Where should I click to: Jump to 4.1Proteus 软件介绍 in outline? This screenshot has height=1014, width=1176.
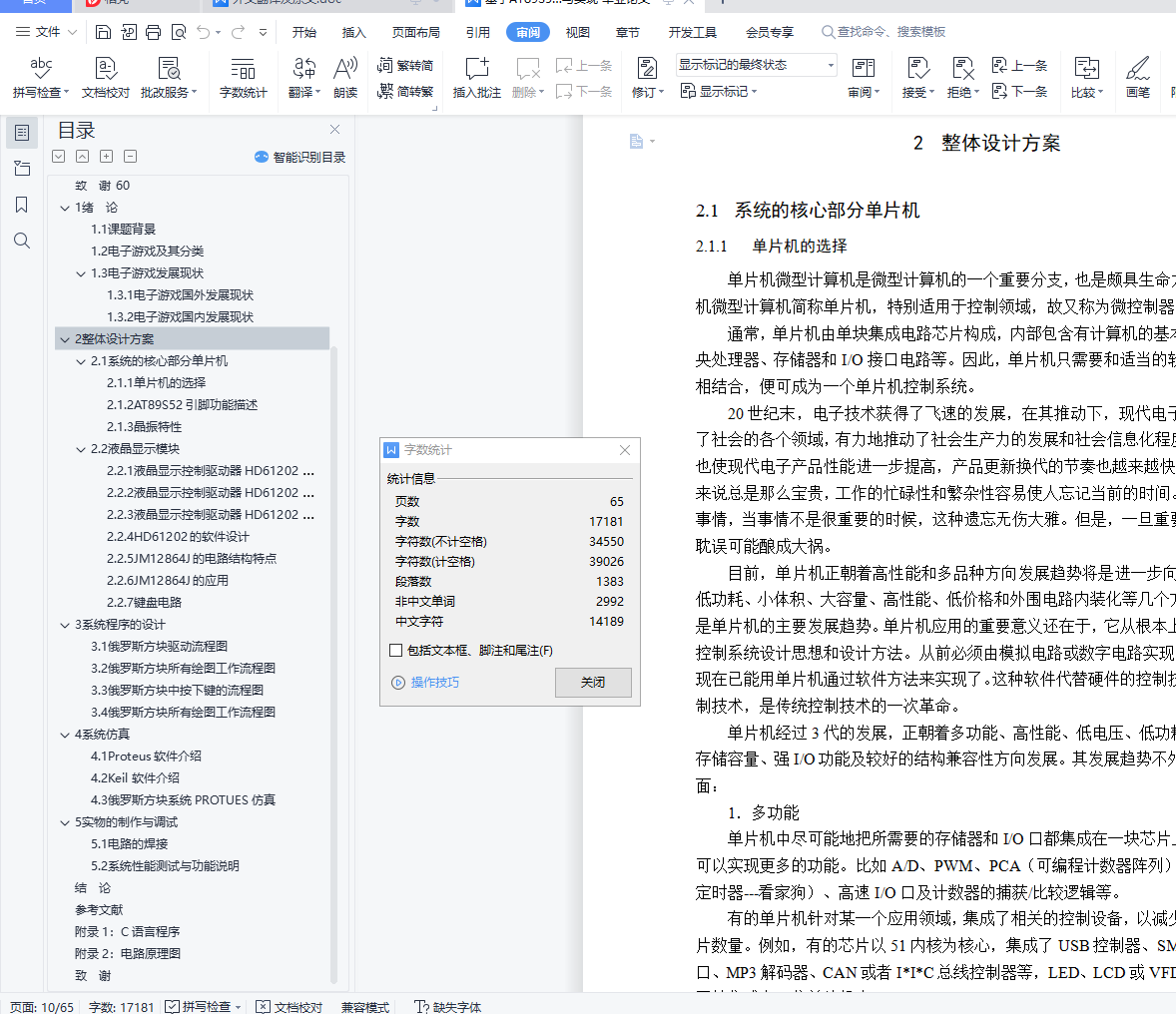click(146, 756)
